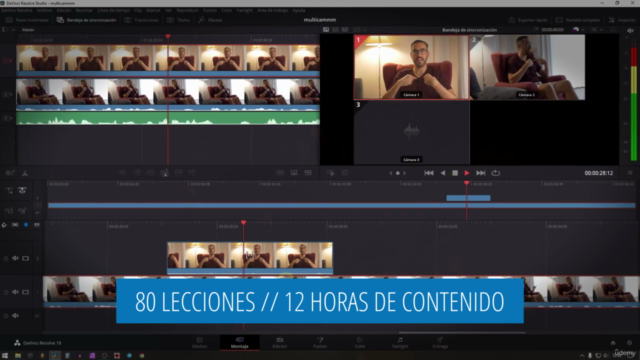Open Títulos panel
Image resolution: width=640 pixels, height=360 pixels.
(x=178, y=20)
